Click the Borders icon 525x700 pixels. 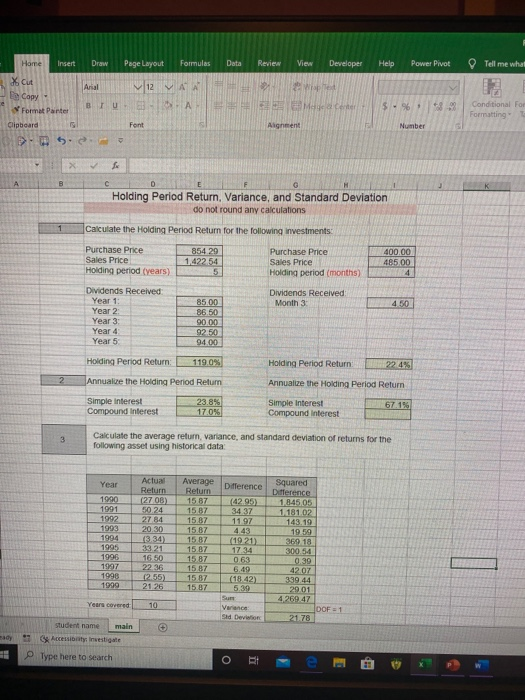[x=140, y=106]
